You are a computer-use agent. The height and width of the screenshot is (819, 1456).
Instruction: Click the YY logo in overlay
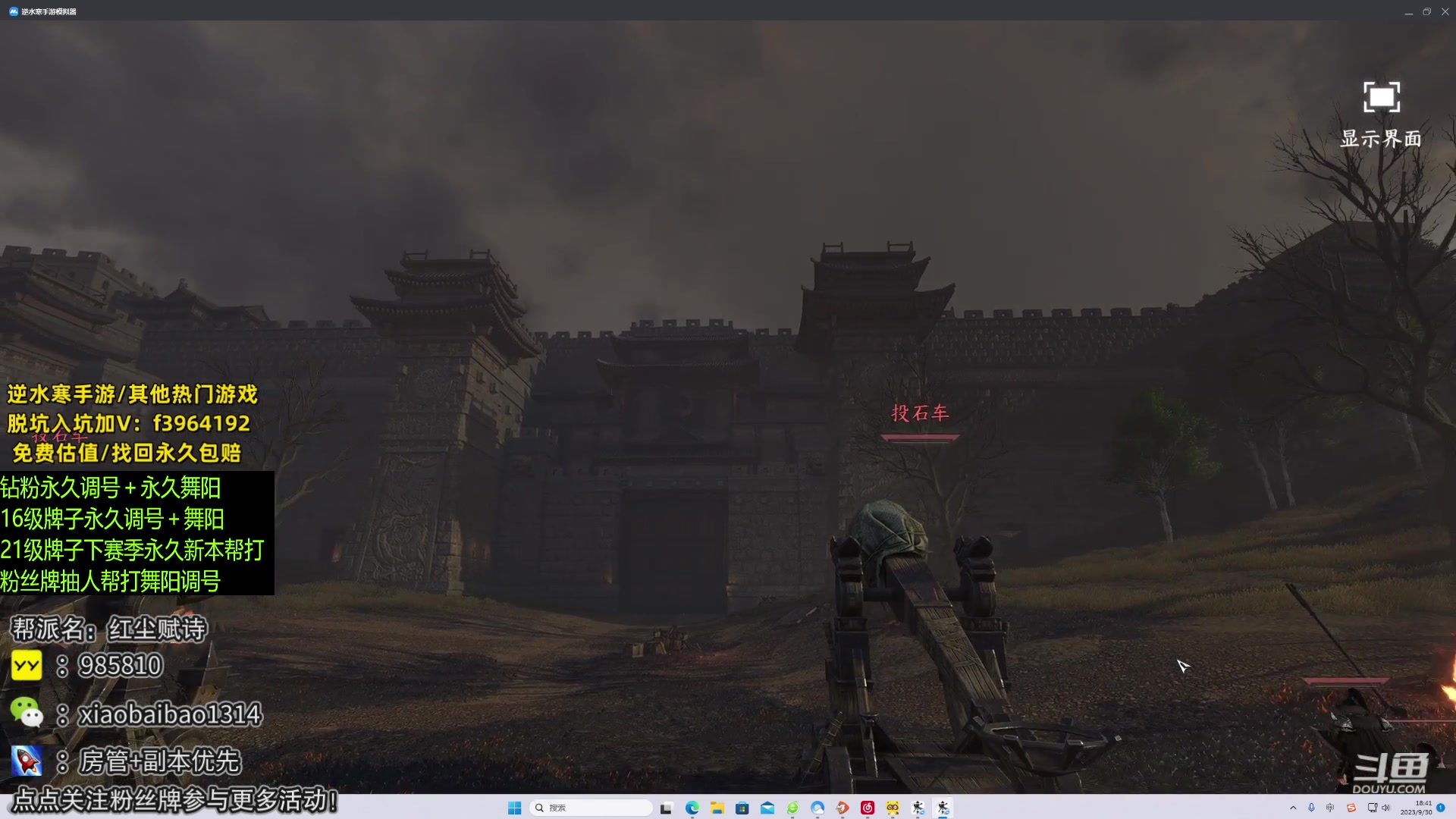pyautogui.click(x=27, y=666)
